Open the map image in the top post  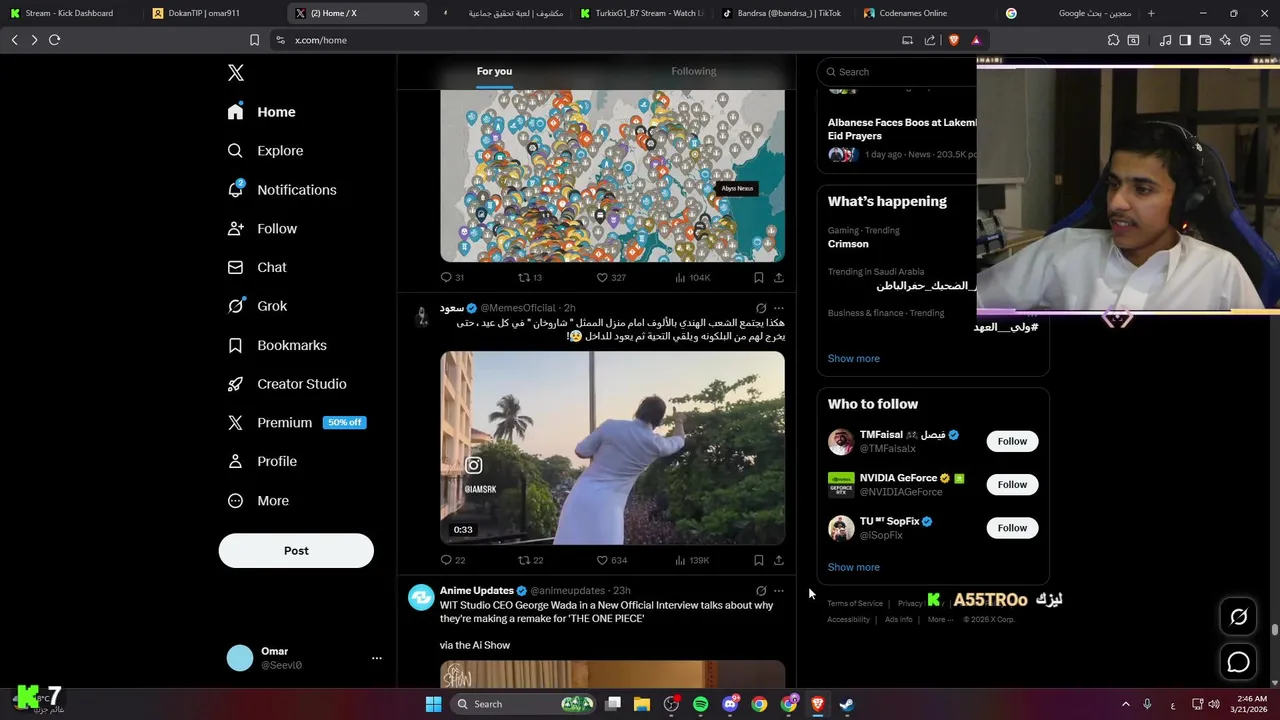click(x=612, y=176)
